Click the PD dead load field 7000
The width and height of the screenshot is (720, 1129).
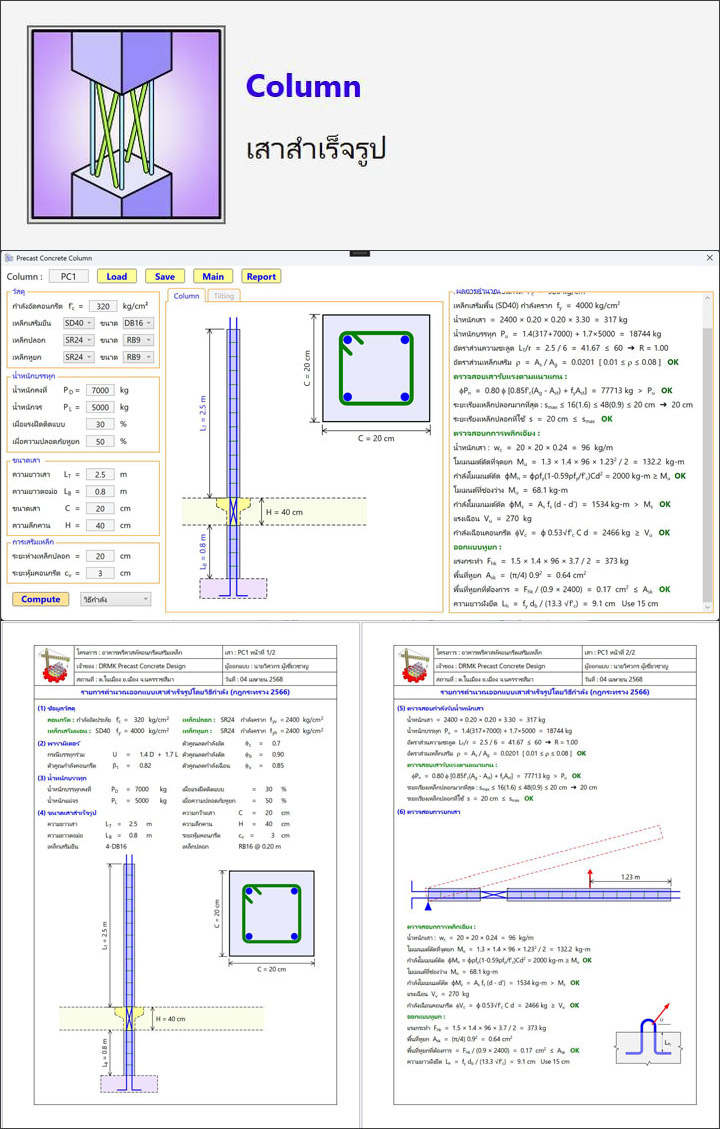click(x=99, y=390)
